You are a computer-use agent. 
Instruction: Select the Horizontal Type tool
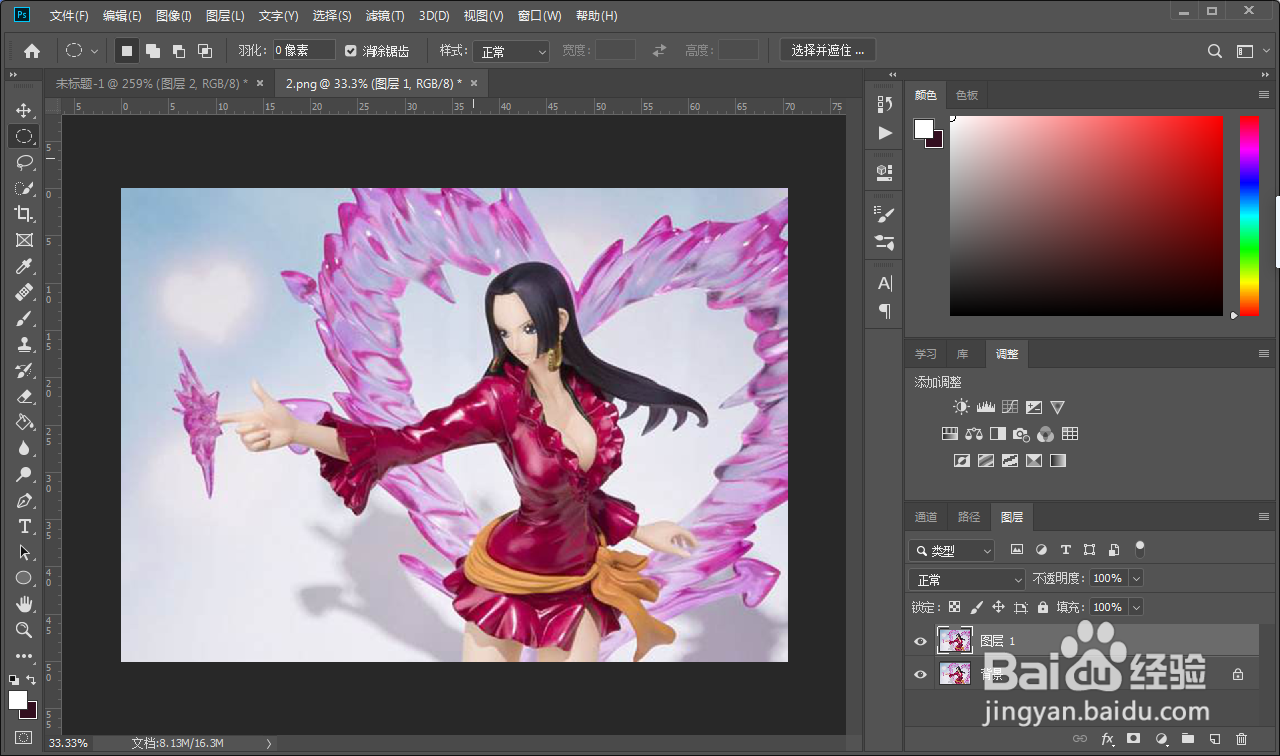[x=24, y=526]
